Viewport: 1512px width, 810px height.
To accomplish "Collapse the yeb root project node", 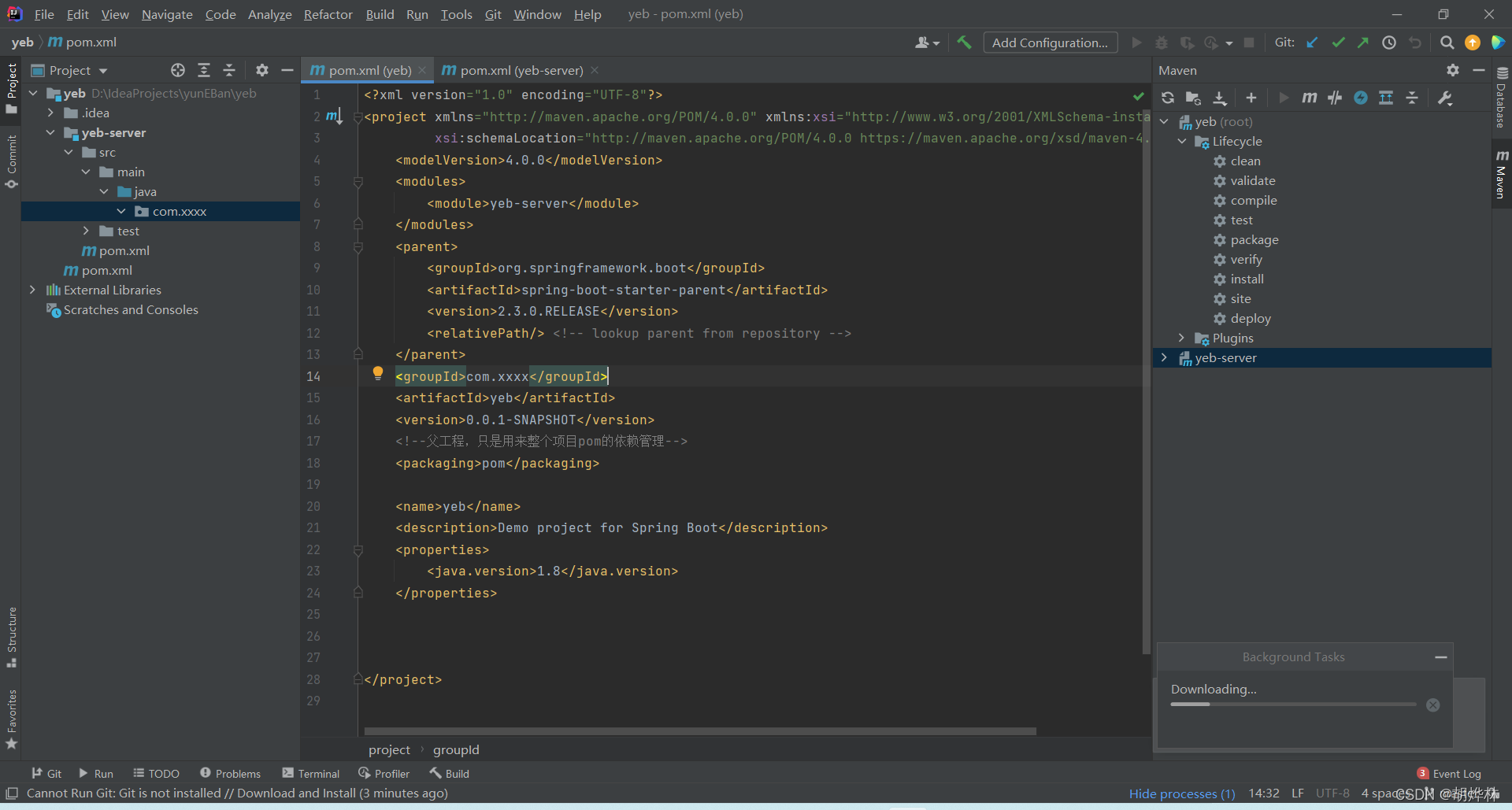I will [34, 93].
